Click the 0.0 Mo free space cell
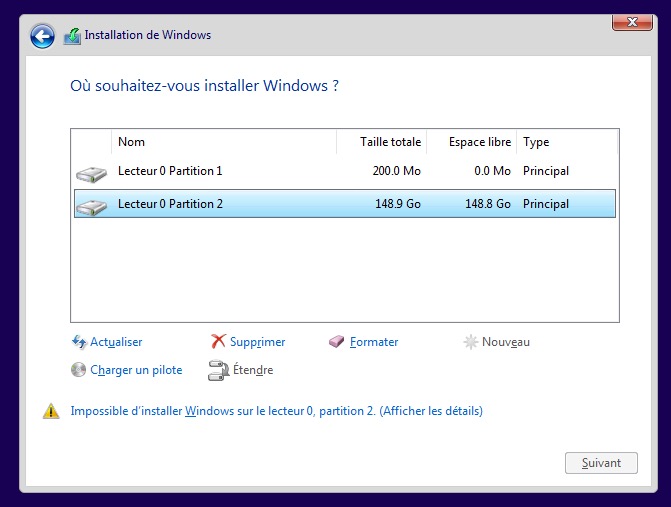Image resolution: width=671 pixels, height=507 pixels. [493, 171]
